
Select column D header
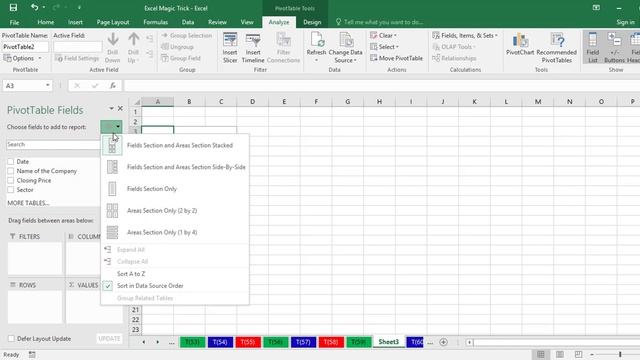click(x=253, y=102)
